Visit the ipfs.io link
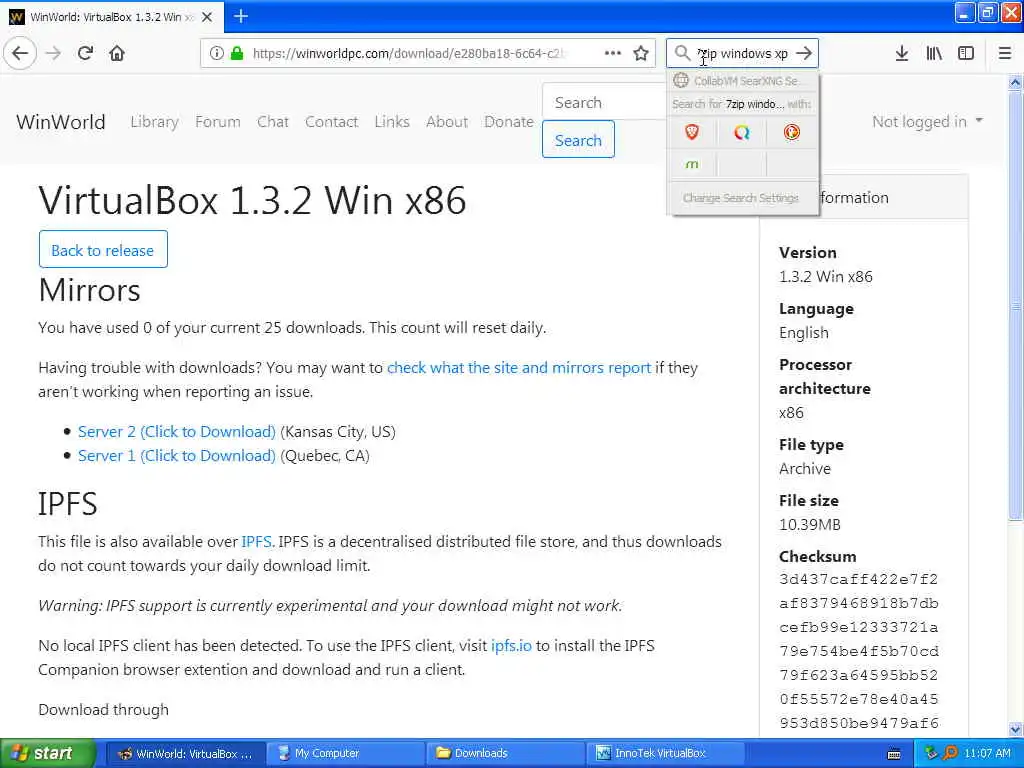Viewport: 1024px width, 768px height. (511, 646)
